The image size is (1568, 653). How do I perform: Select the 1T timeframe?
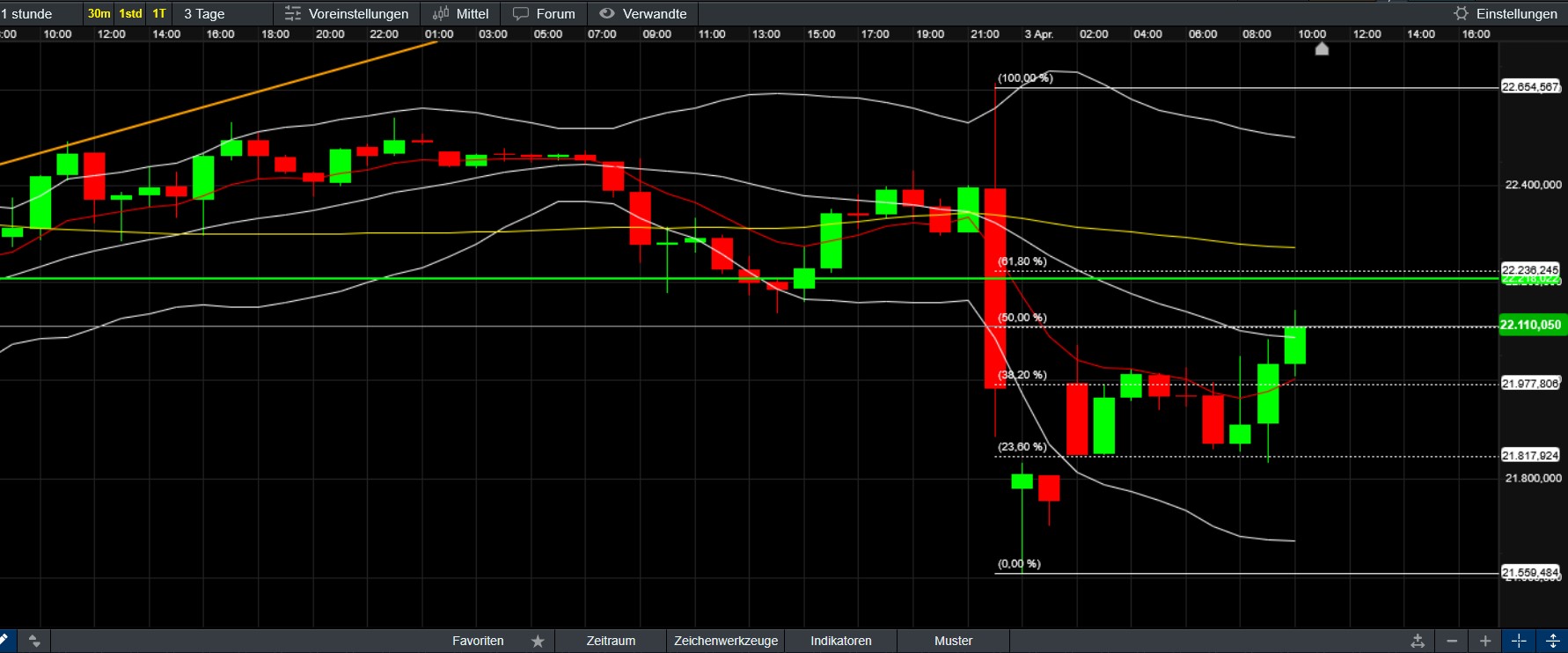[x=159, y=13]
